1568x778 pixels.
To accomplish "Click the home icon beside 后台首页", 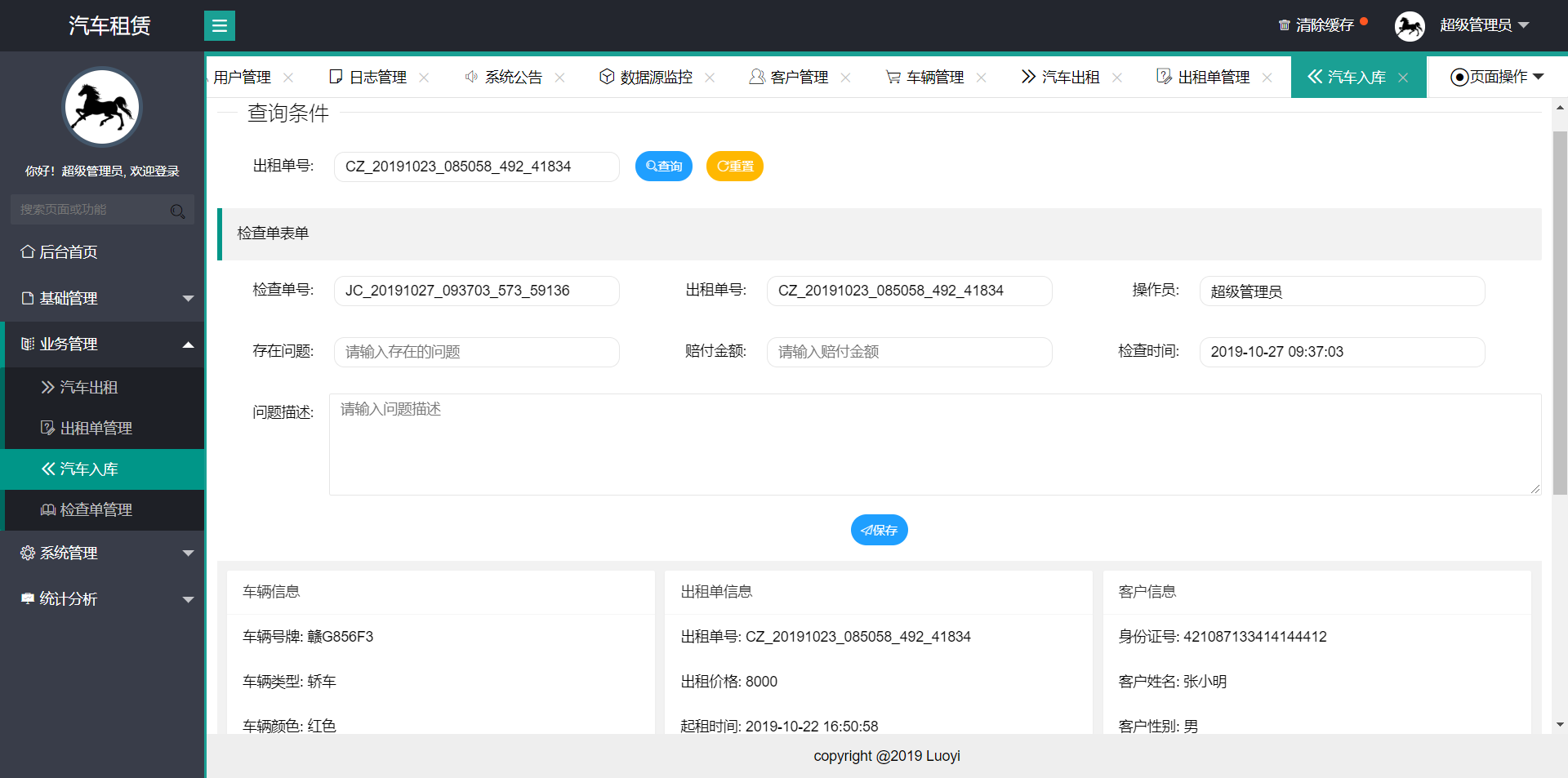I will point(28,251).
